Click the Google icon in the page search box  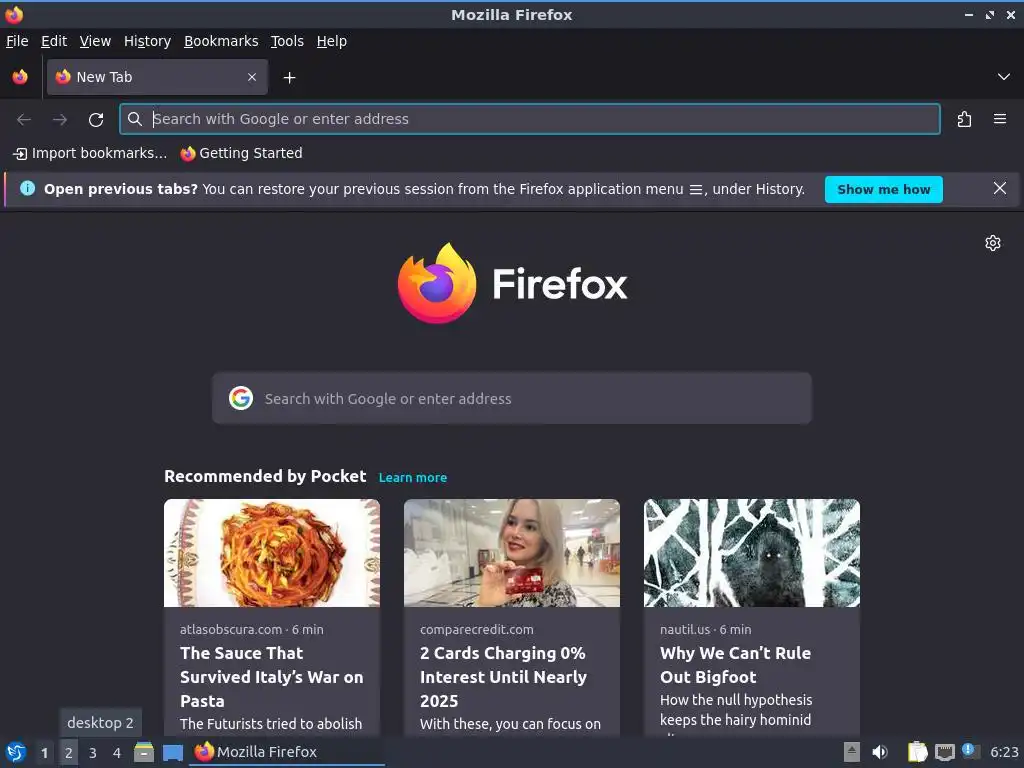point(241,398)
